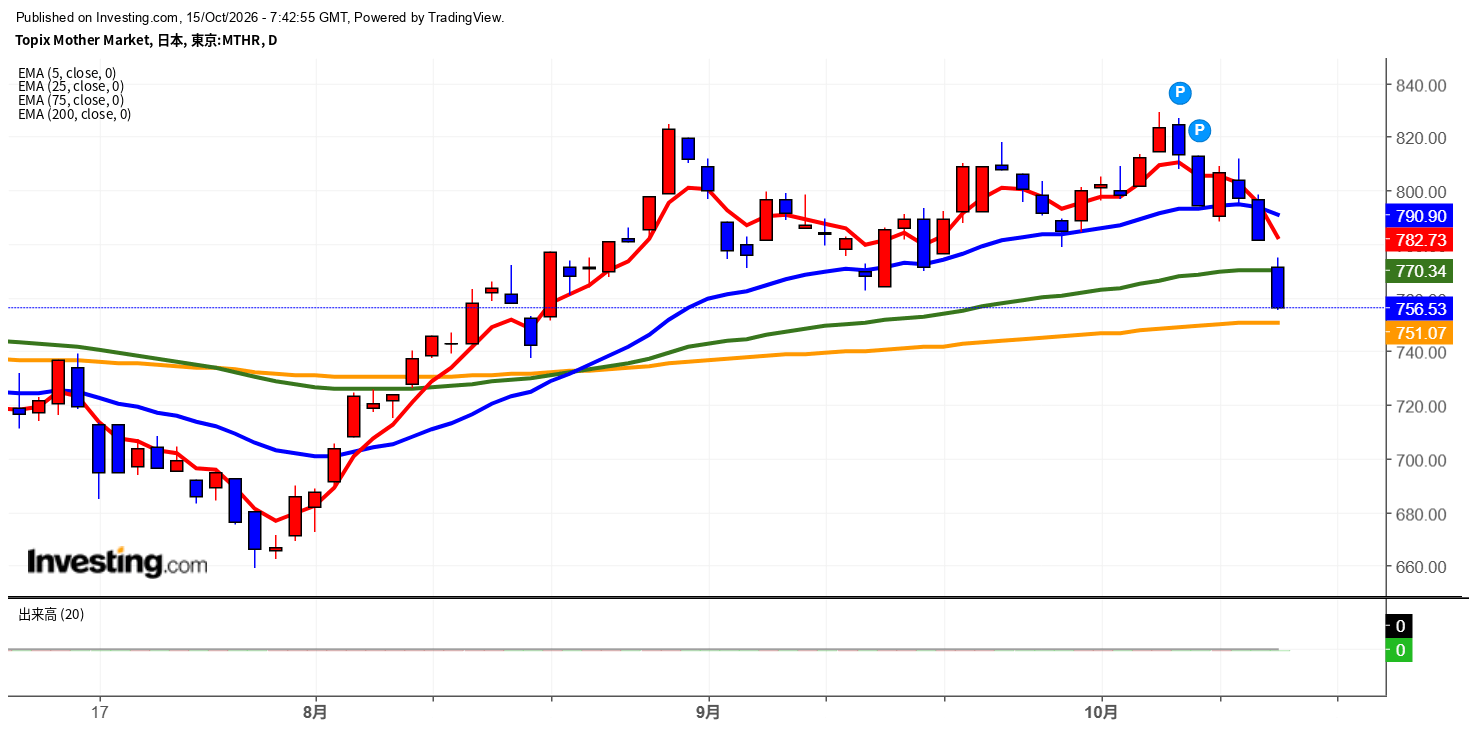
Task: Click the P marker near the 840.00 level
Action: point(1180,93)
